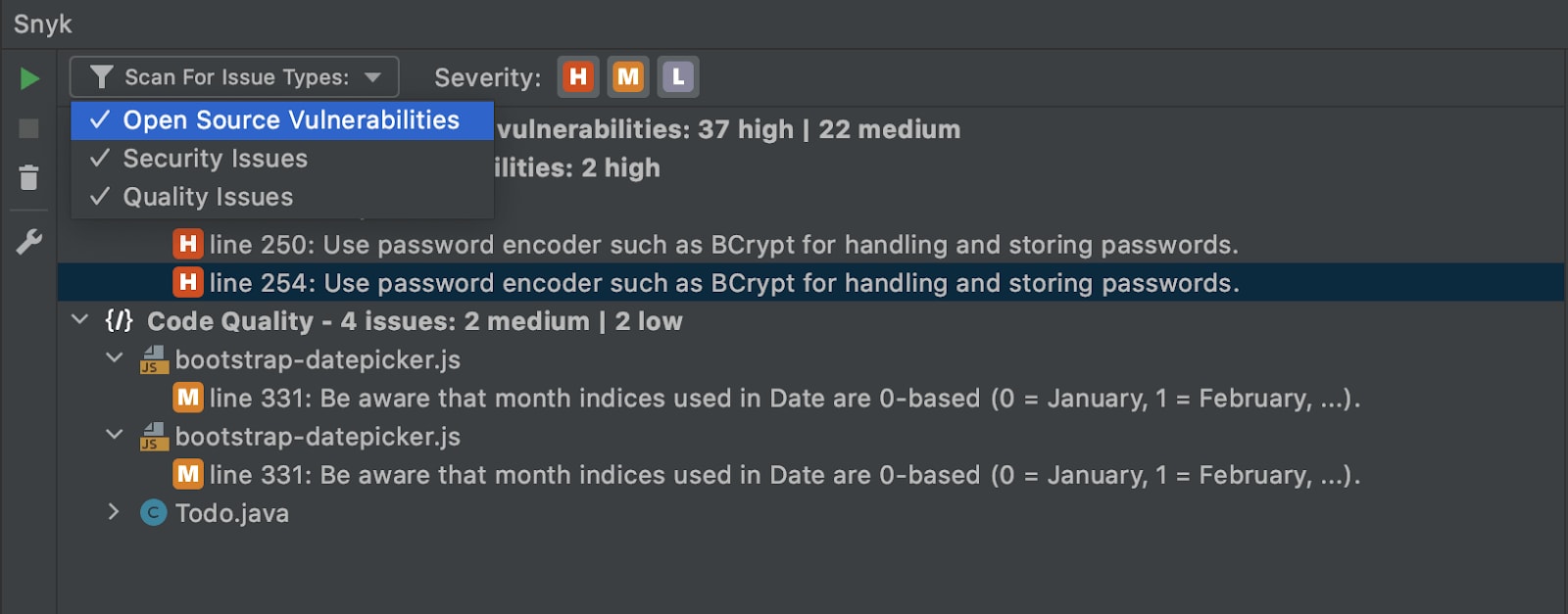1568x614 pixels.
Task: Click the Todo.java class icon
Action: tap(154, 513)
